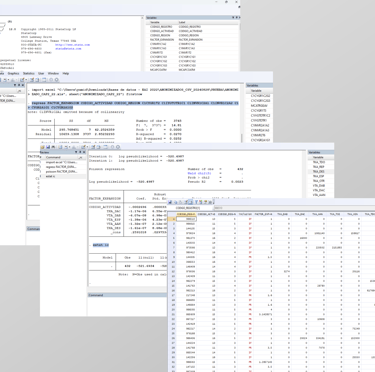Open the Help menu in second Stata window
This screenshot has height=372, width=375.
[66, 73]
